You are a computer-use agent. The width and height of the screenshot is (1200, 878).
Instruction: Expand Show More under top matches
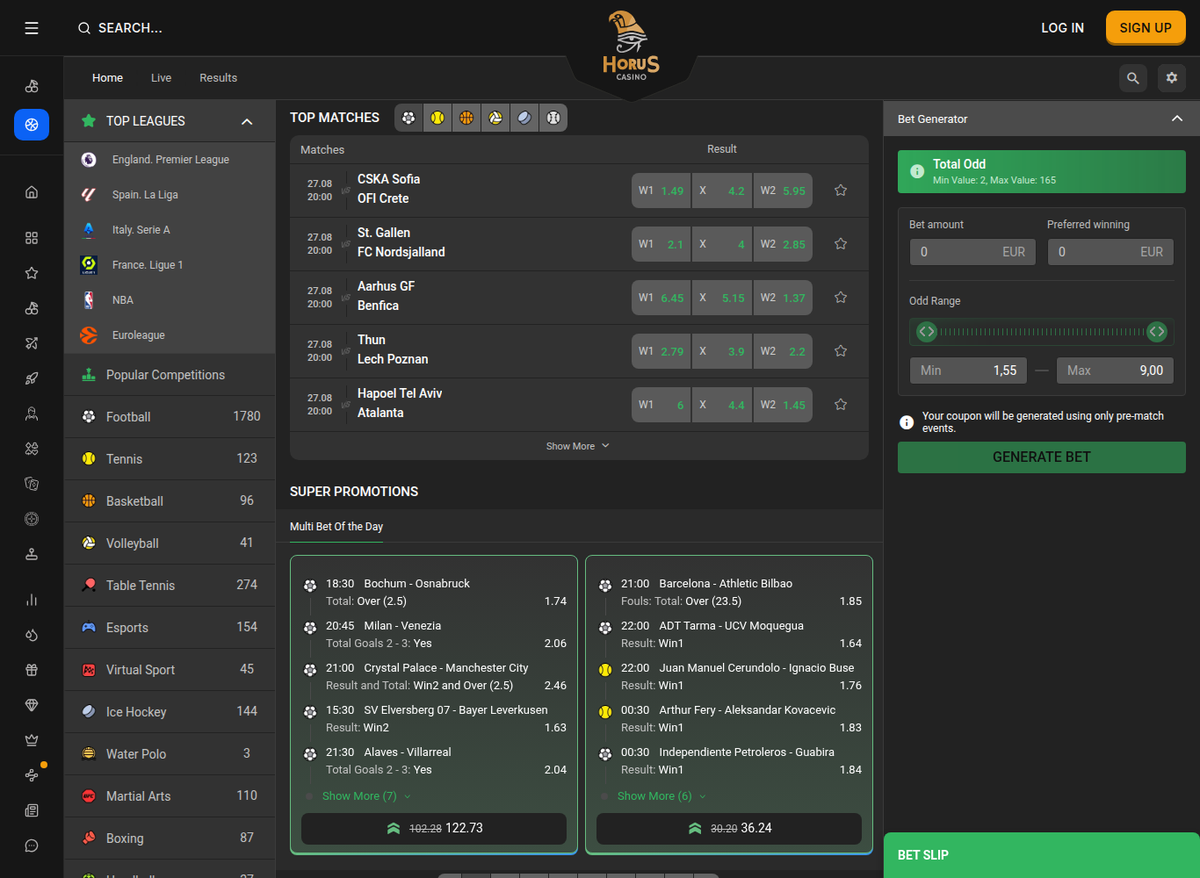578,446
